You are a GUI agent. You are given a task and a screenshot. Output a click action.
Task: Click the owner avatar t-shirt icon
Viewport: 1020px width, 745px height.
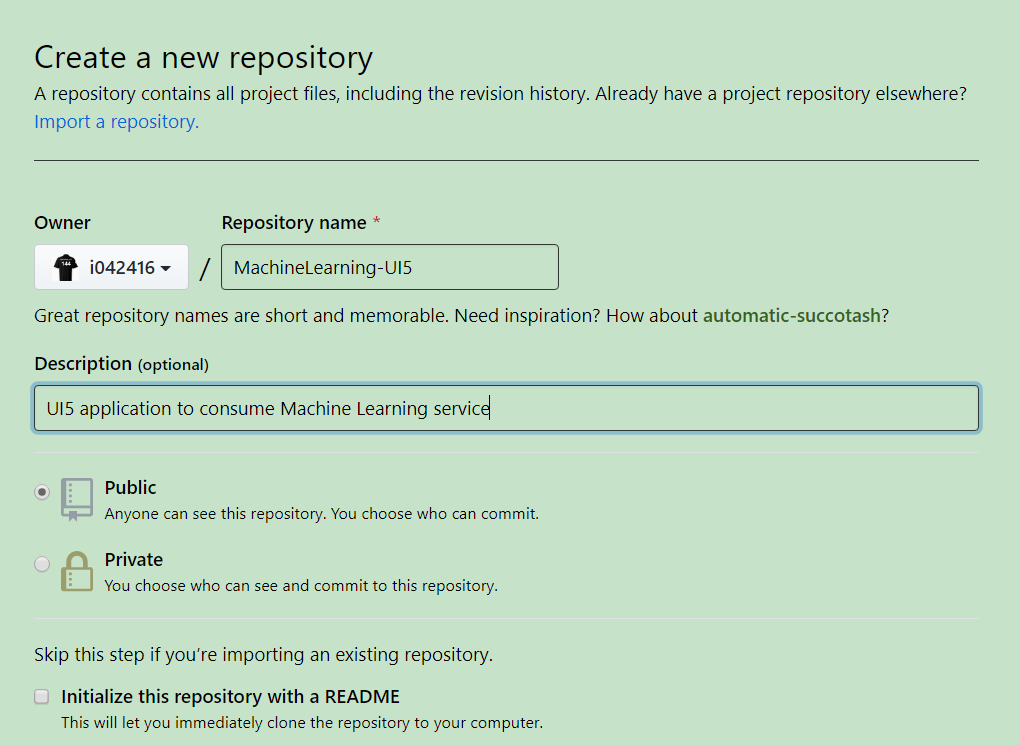pos(66,267)
